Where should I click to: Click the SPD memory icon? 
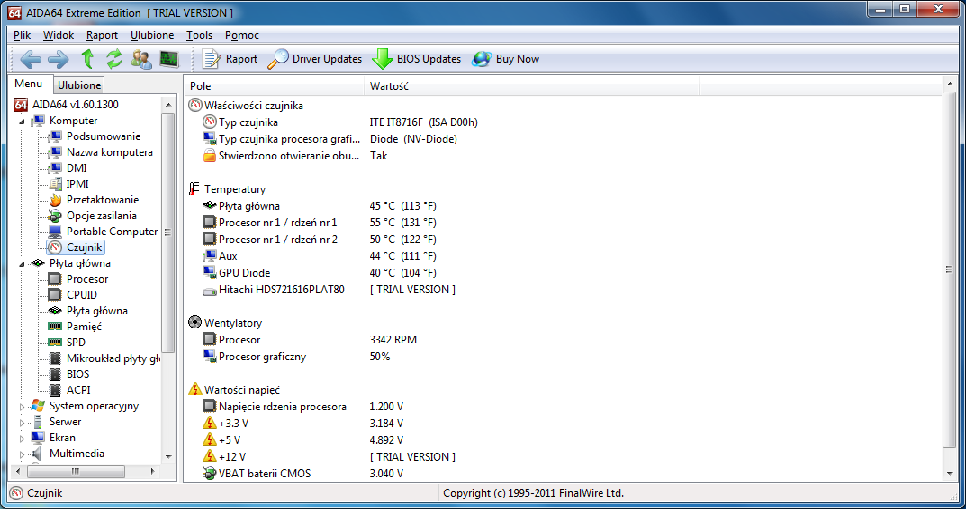[x=56, y=343]
